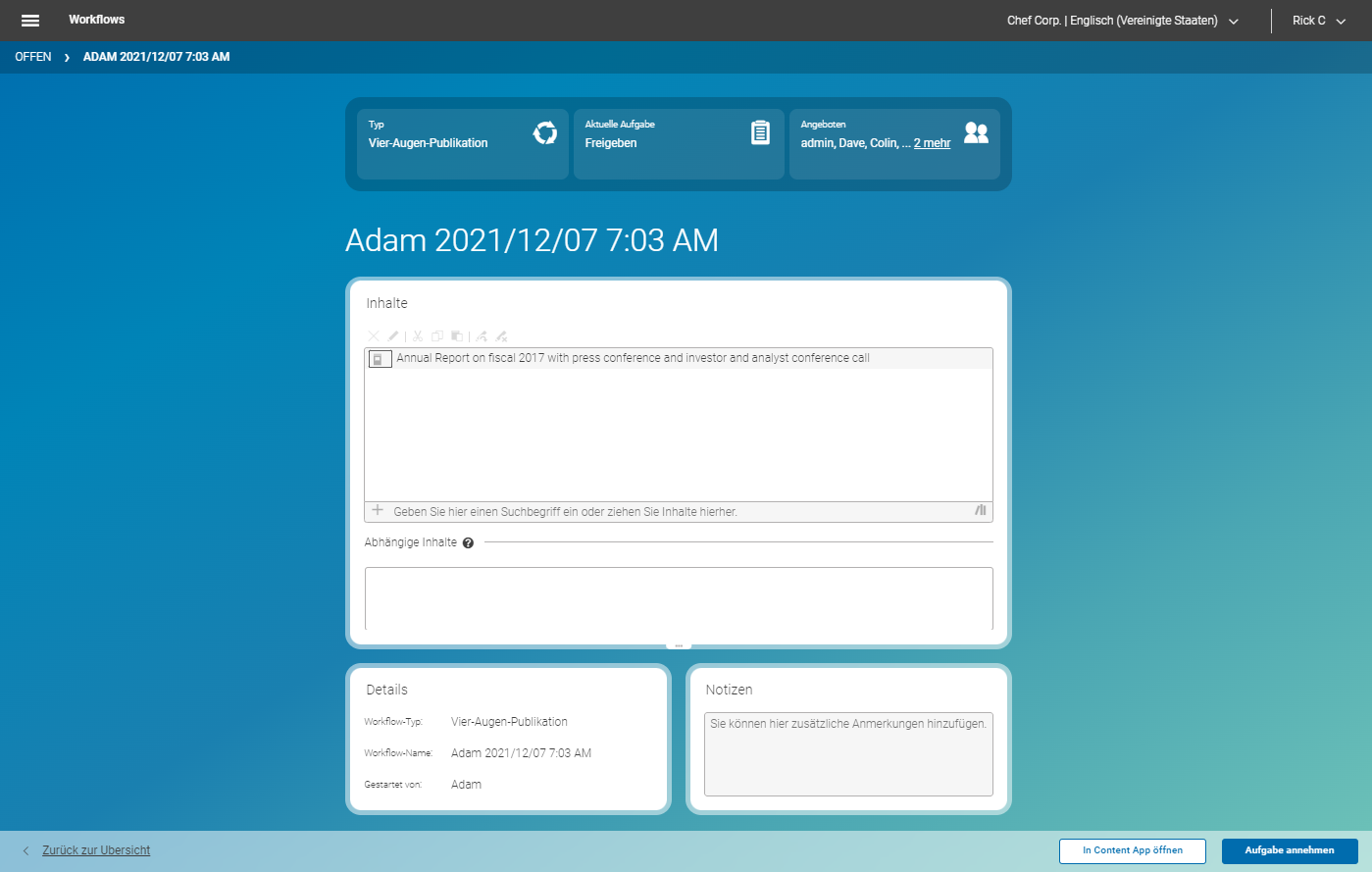
Task: Click the copy icon in the Inhalte toolbar
Action: [437, 335]
